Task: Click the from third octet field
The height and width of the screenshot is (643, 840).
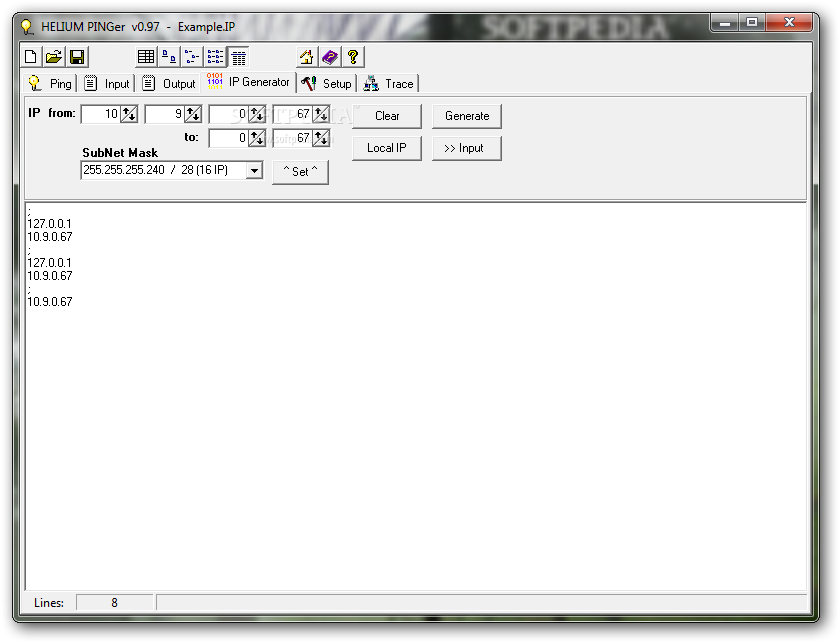Action: [x=228, y=114]
